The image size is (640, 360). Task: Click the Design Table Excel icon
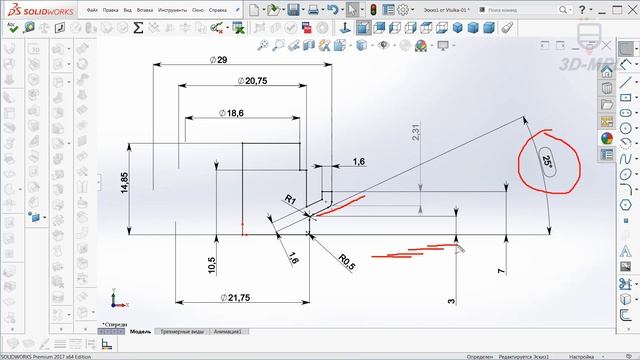coord(238,28)
